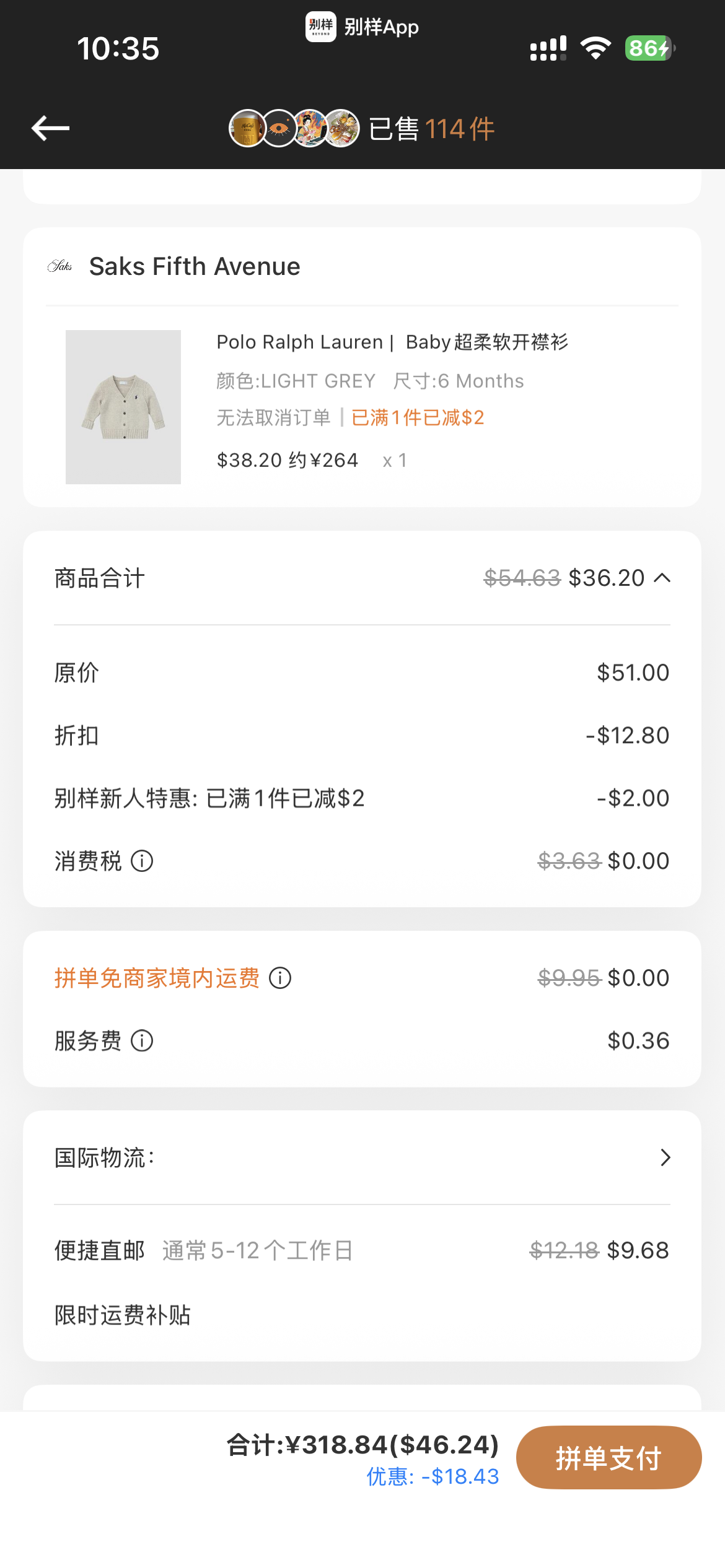725x1568 pixels.
Task: Tap the Polo Ralph Lauren product title
Action: 392,342
